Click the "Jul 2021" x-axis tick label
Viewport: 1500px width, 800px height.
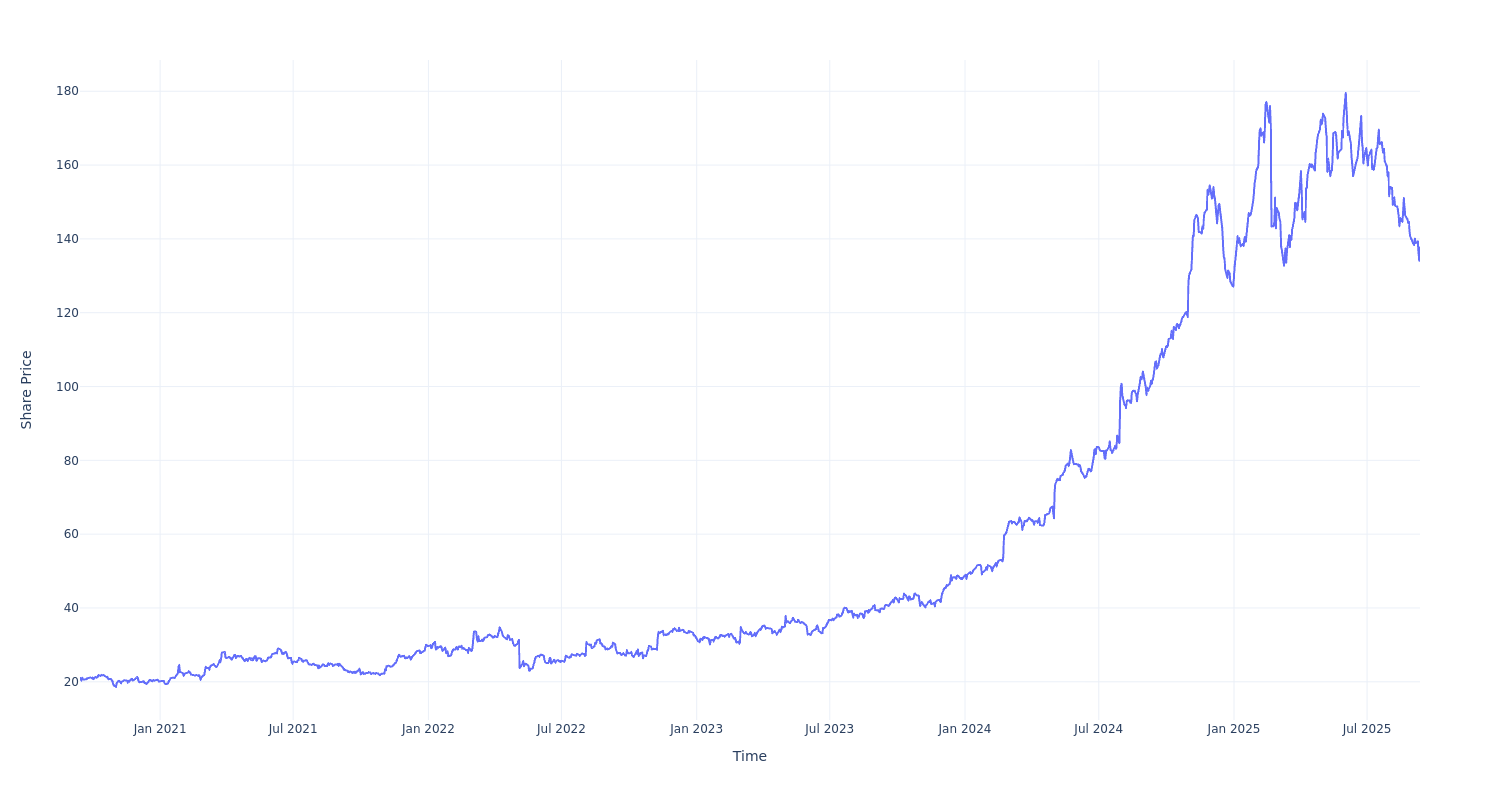(293, 729)
